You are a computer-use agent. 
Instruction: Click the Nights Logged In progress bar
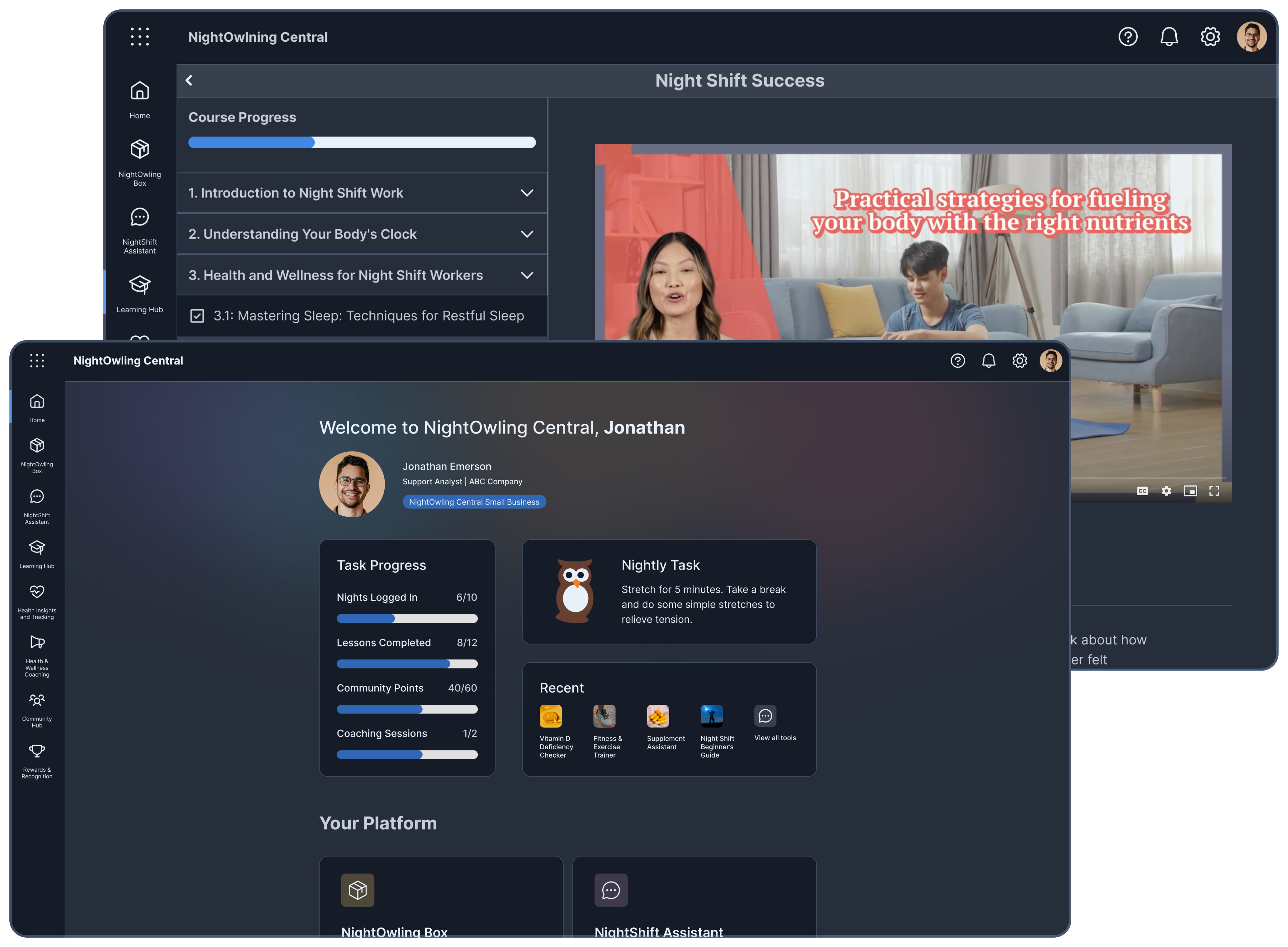point(407,619)
